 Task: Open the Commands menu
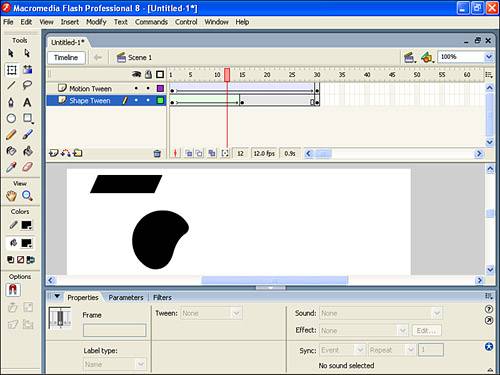pyautogui.click(x=151, y=22)
